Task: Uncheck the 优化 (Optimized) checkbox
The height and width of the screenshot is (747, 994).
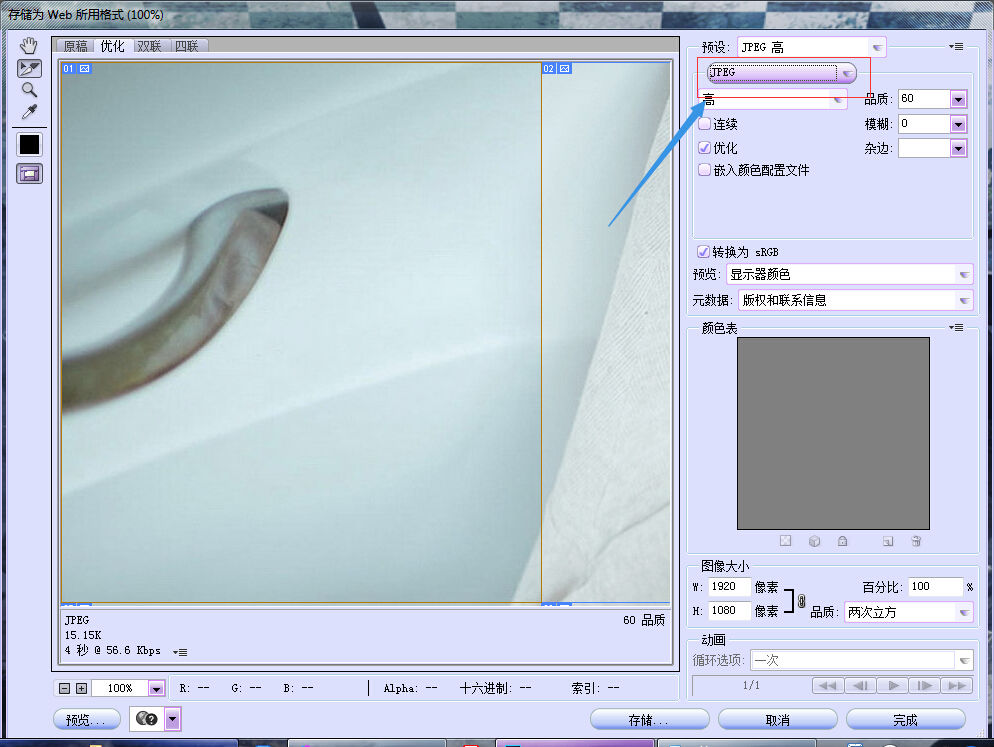Action: 705,148
